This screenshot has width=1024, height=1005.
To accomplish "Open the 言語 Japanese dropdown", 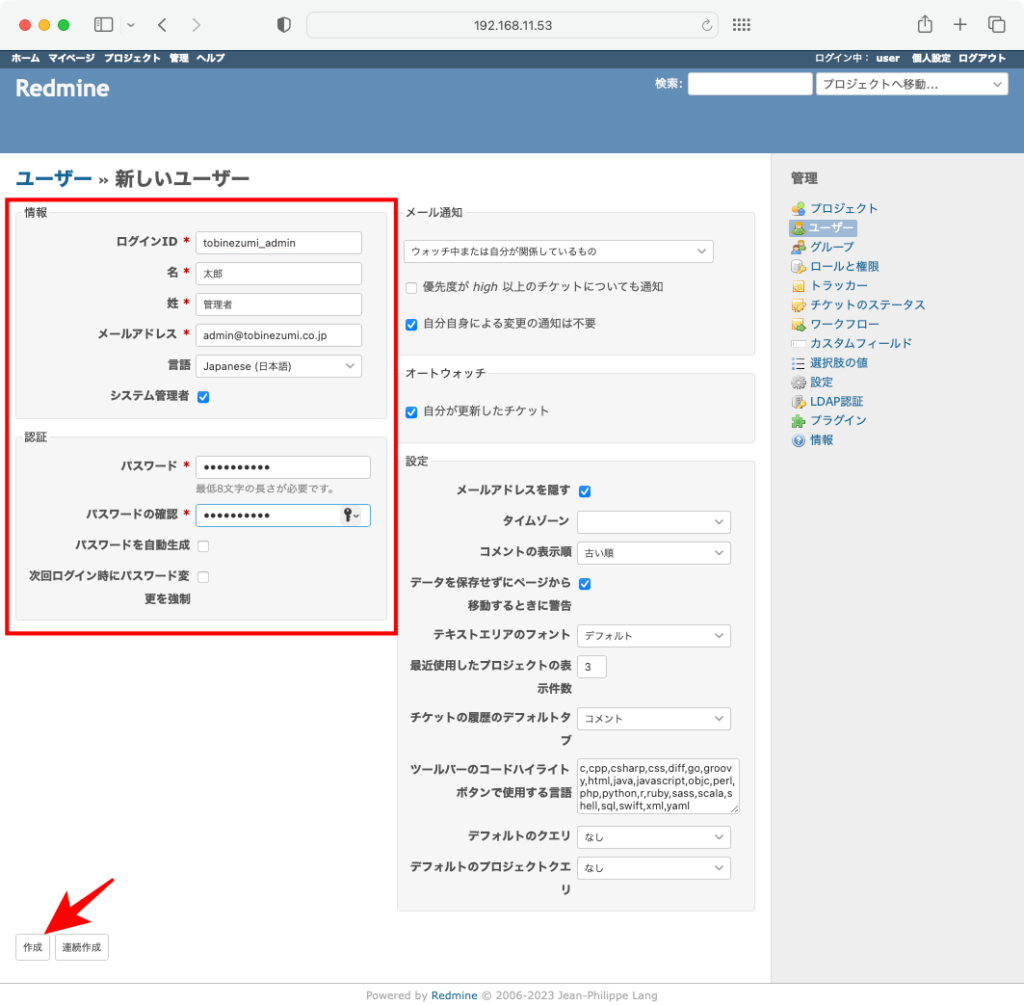I will (x=279, y=366).
